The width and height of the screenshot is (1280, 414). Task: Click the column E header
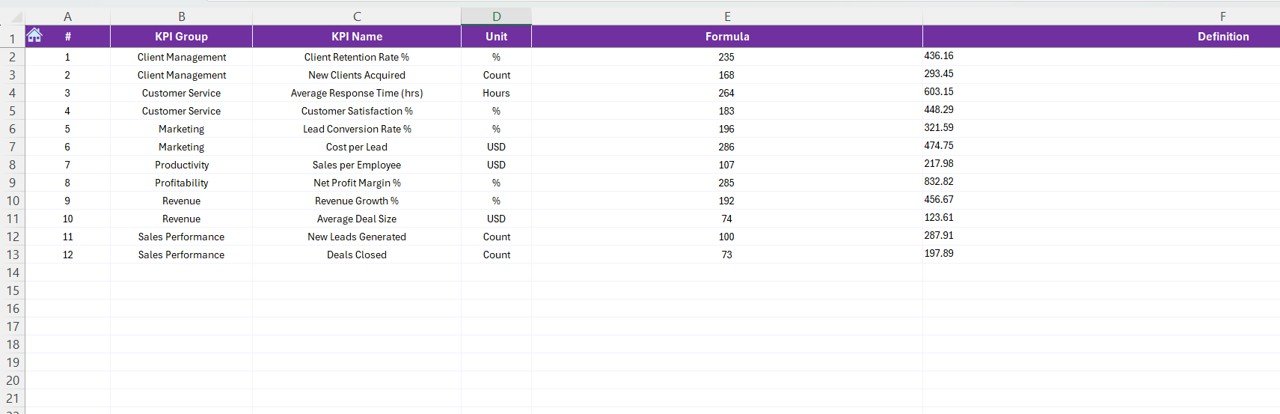(726, 17)
